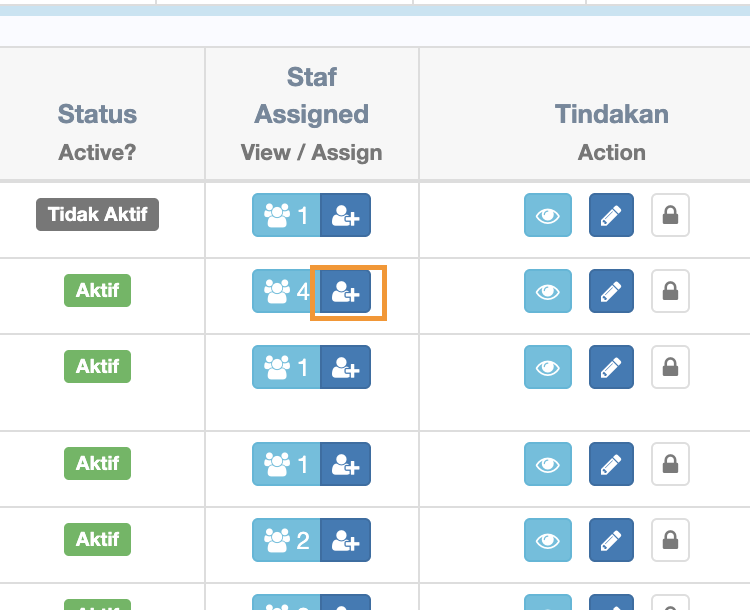
Task: Click the Aktif badge beside 4 staff
Action: (x=98, y=291)
